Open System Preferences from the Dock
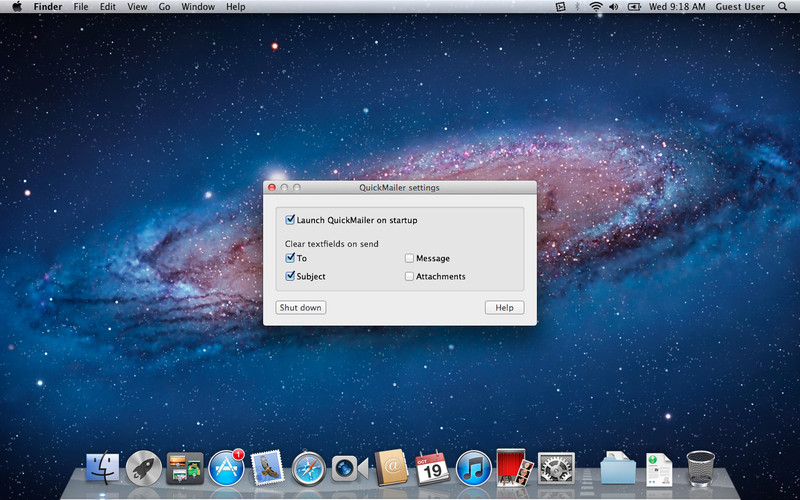This screenshot has height=500, width=800. [x=555, y=468]
